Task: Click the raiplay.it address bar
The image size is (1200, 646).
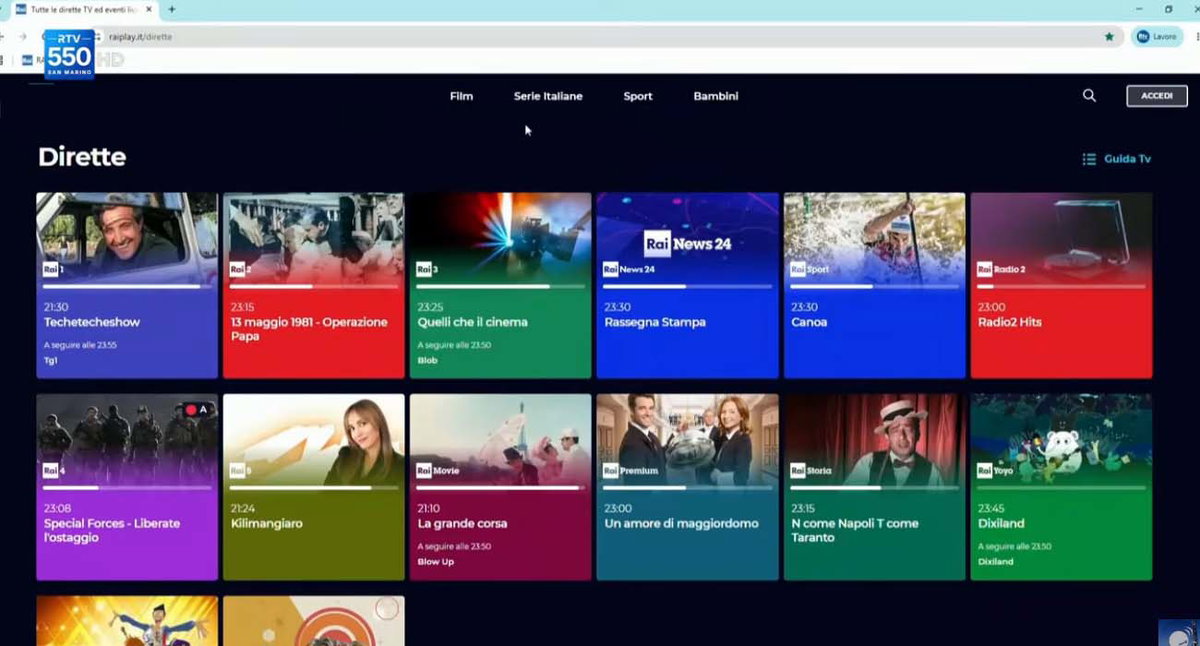Action: coord(600,36)
